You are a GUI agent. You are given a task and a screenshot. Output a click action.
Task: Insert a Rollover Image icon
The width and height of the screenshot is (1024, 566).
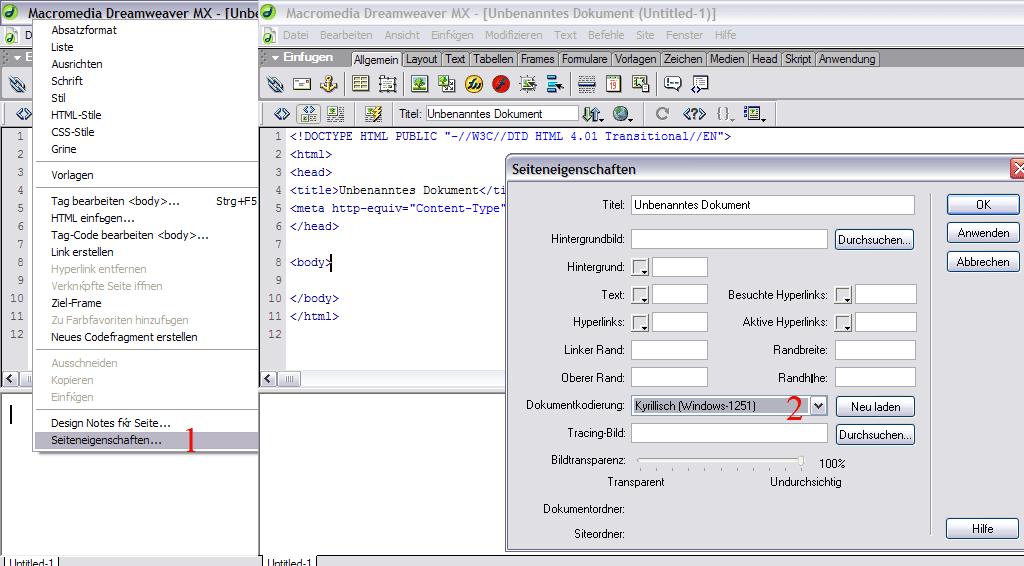click(x=528, y=84)
